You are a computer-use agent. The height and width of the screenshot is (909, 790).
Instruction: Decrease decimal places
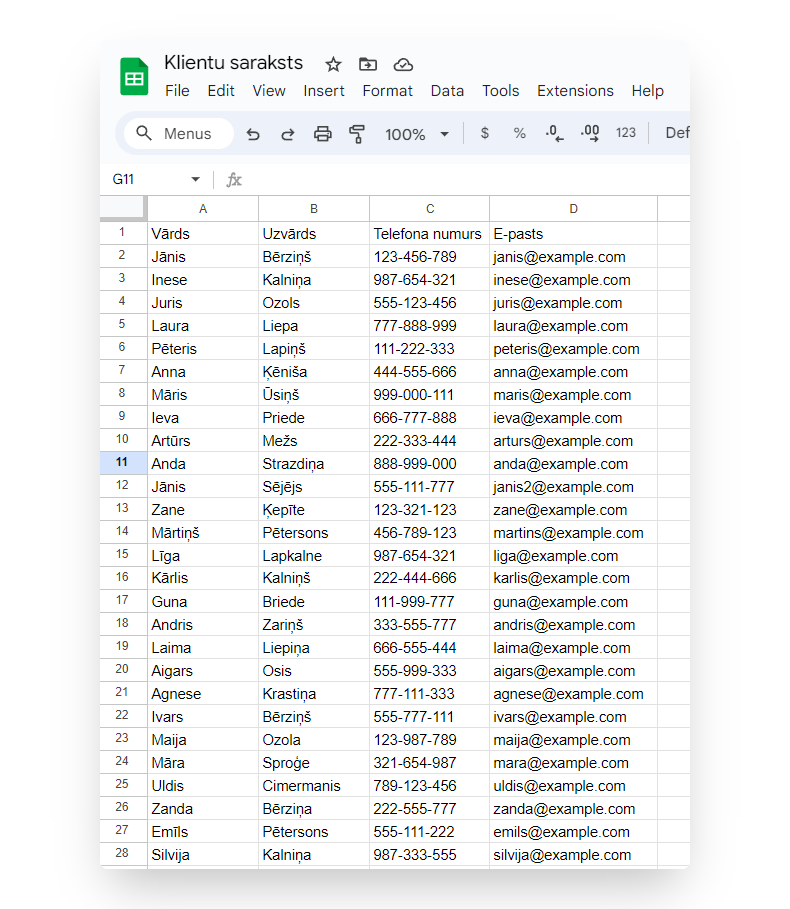[x=554, y=133]
